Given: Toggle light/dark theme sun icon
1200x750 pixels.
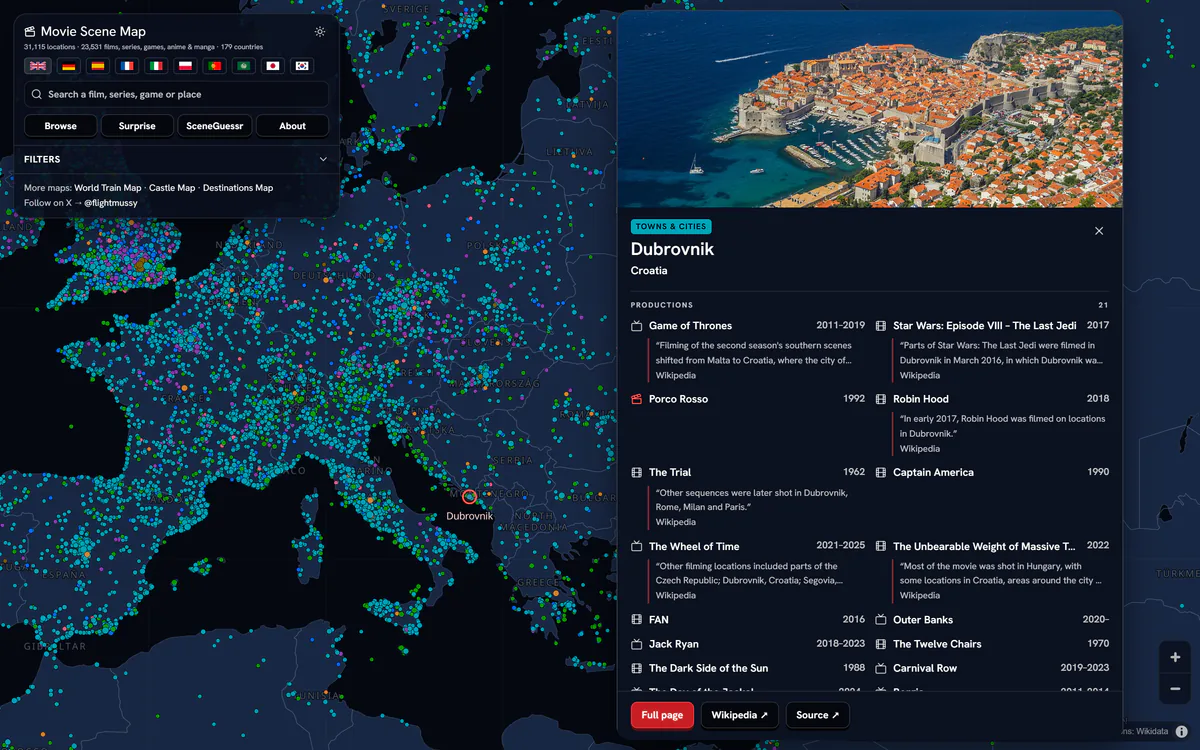Looking at the screenshot, I should tap(320, 32).
